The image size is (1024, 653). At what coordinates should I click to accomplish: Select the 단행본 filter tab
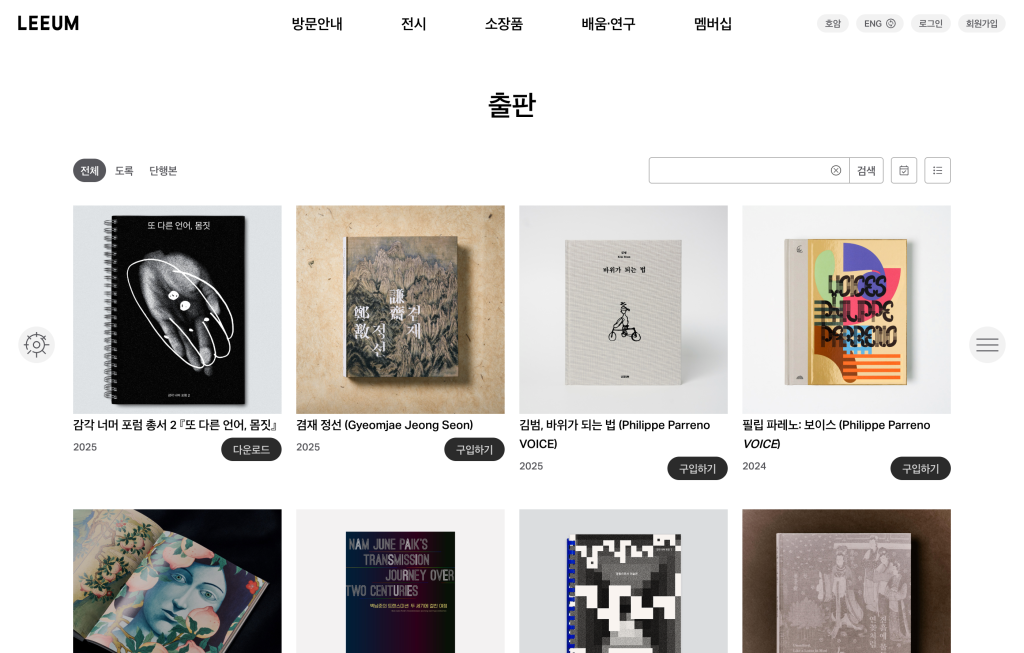pos(163,170)
